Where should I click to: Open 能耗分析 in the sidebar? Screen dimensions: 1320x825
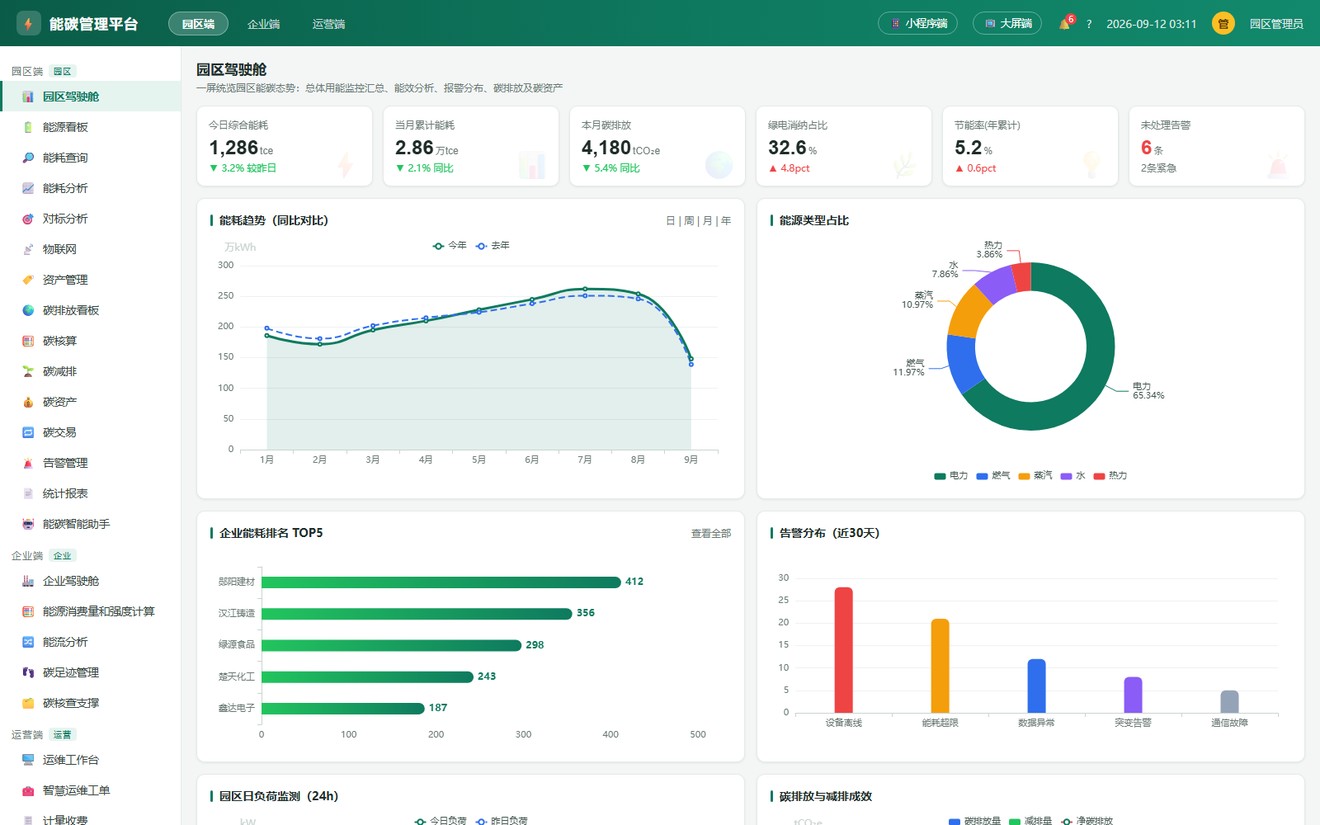(90, 188)
